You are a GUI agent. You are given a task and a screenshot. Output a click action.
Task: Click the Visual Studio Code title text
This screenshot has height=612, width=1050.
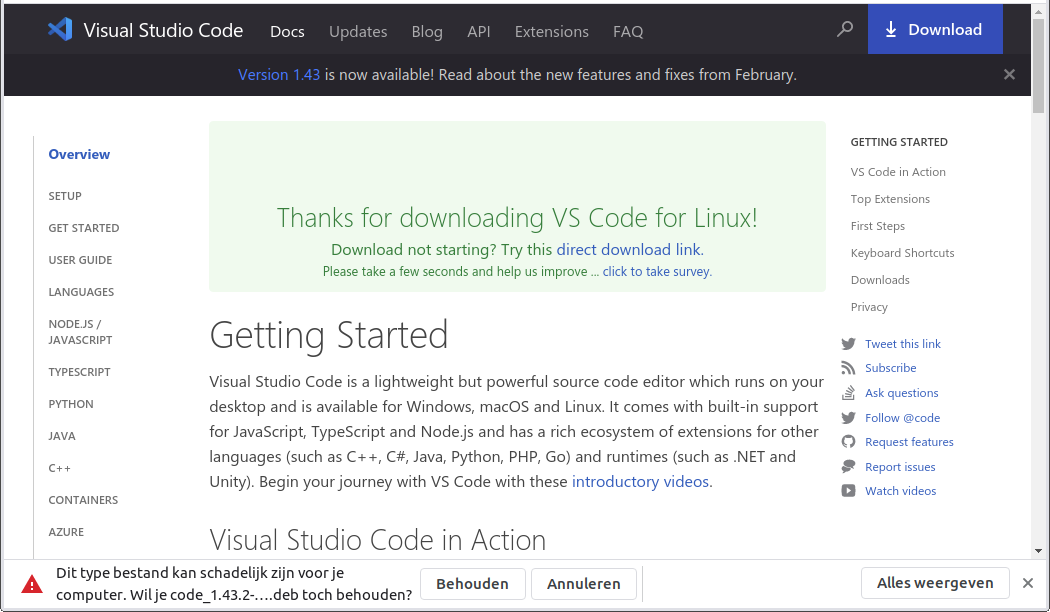163,30
